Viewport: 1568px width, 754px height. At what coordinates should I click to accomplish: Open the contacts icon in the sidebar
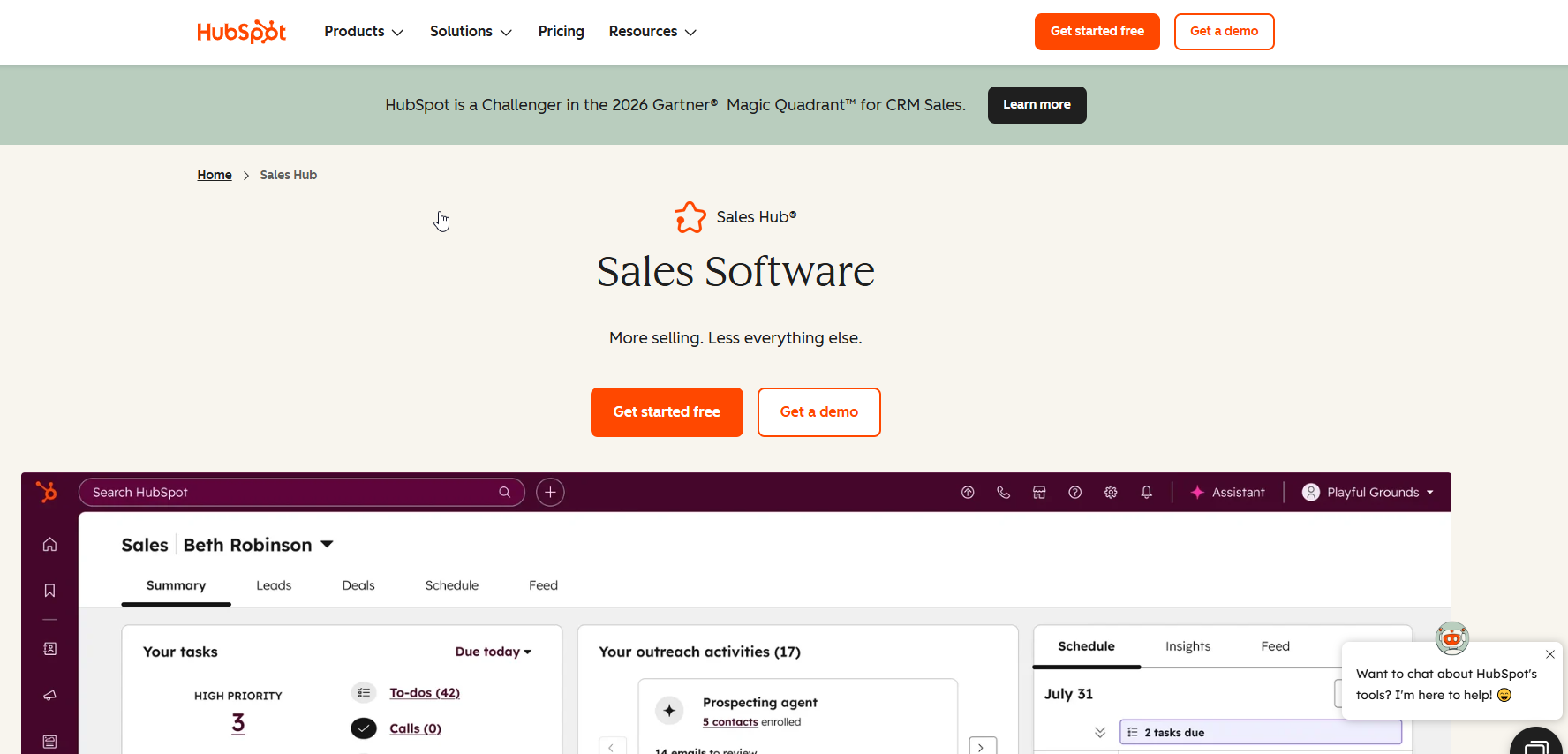[x=49, y=649]
